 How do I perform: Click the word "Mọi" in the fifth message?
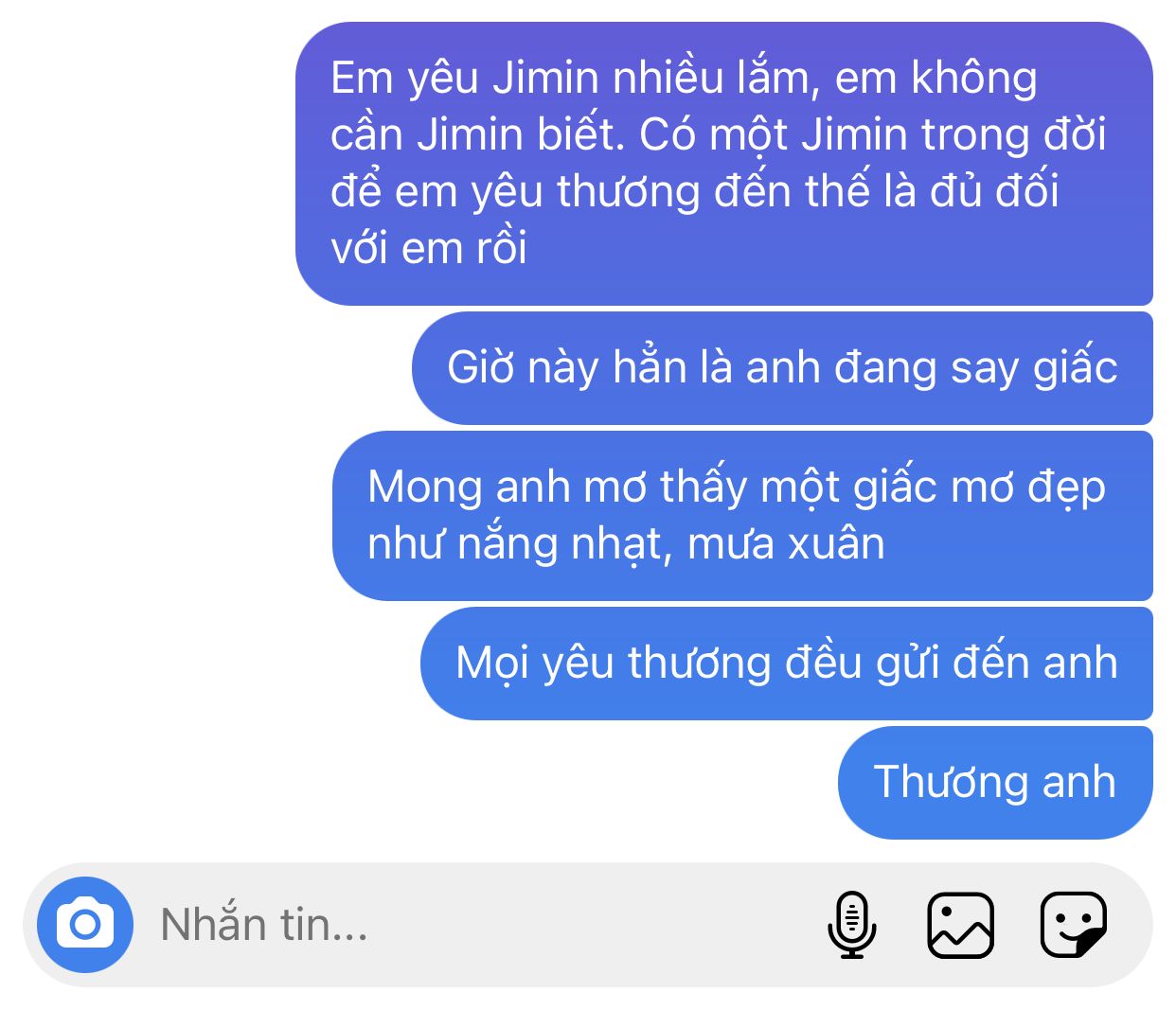point(491,664)
